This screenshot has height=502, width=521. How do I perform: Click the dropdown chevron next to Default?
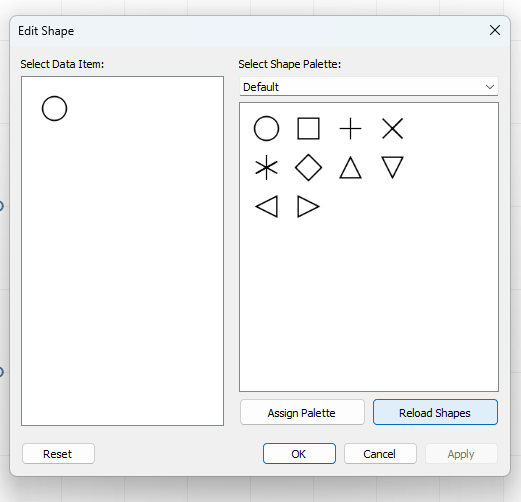(490, 87)
